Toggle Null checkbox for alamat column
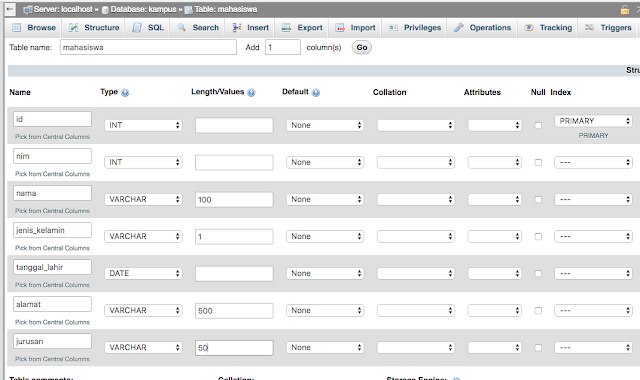Viewport: 640px width, 380px height. pyautogui.click(x=538, y=311)
